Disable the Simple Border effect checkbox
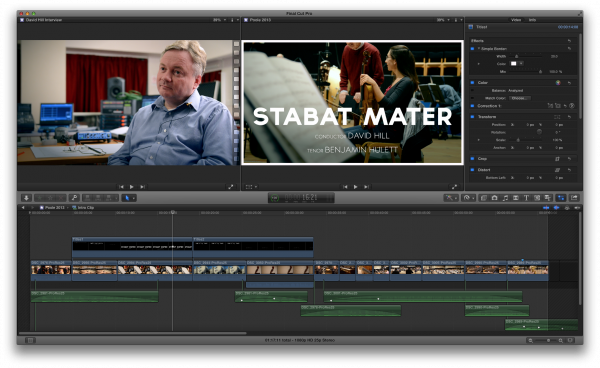Screen dimensions: 600x368 pyautogui.click(x=472, y=49)
